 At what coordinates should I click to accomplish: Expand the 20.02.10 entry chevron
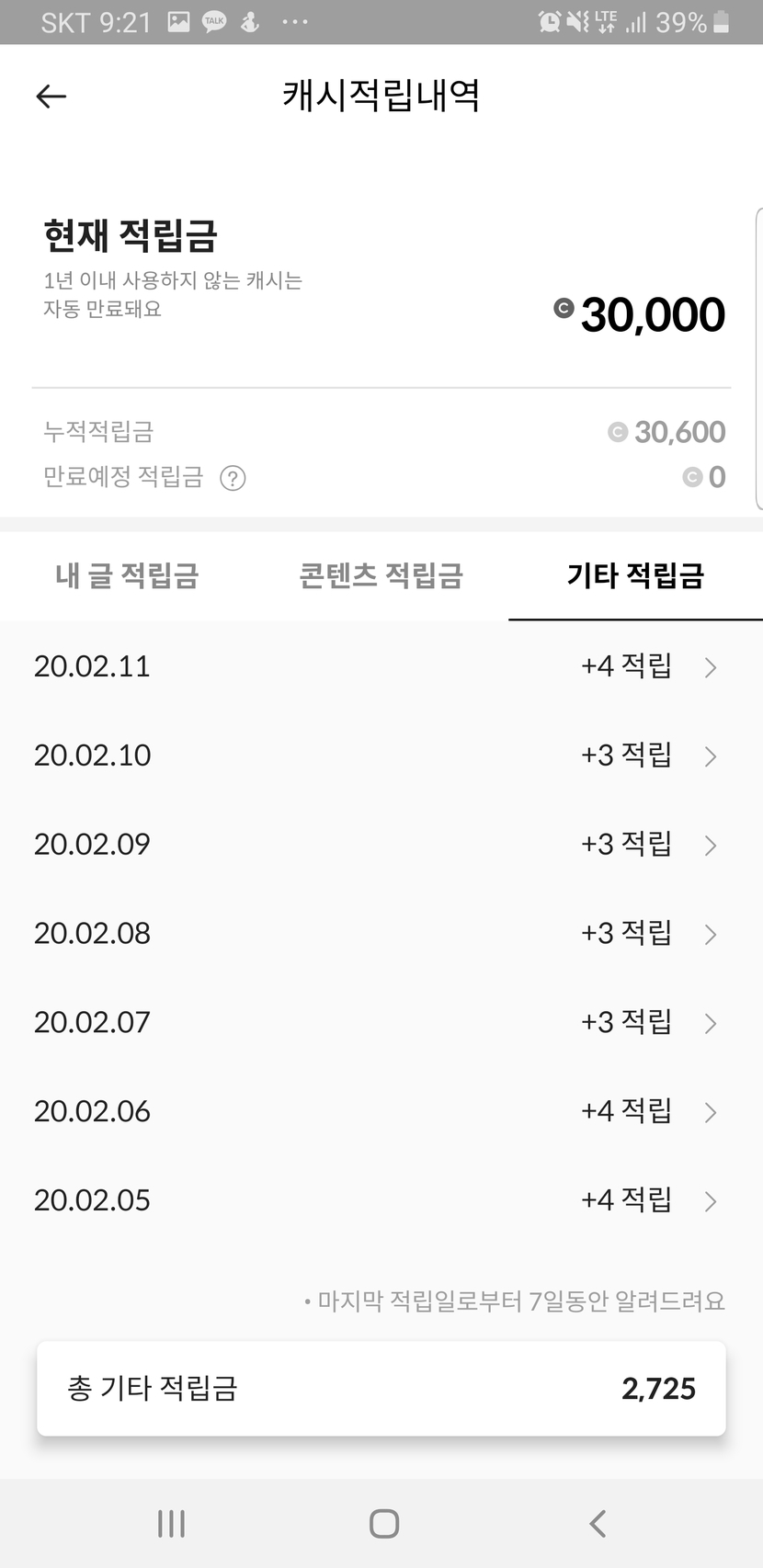click(x=710, y=756)
